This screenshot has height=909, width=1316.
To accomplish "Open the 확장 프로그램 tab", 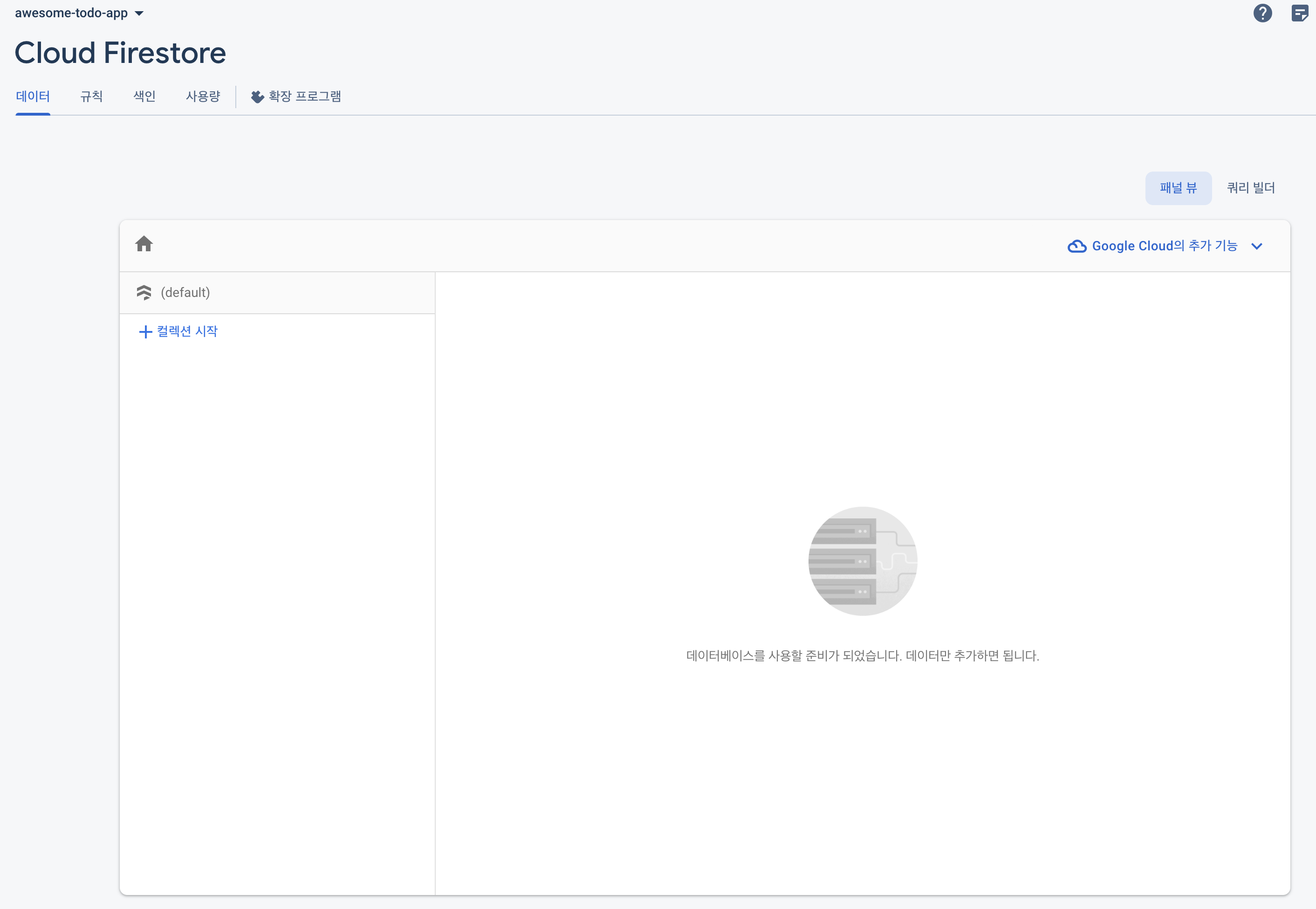I will (x=296, y=96).
